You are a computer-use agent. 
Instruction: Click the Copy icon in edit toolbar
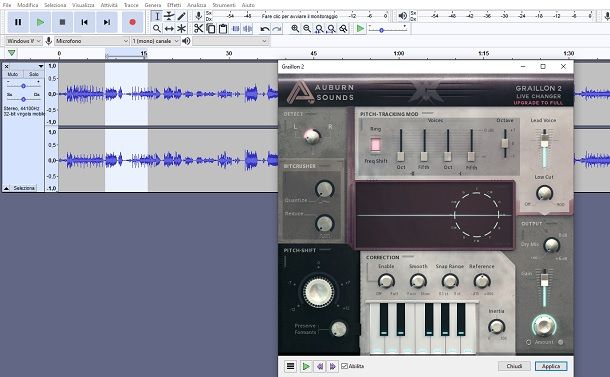[x=210, y=28]
